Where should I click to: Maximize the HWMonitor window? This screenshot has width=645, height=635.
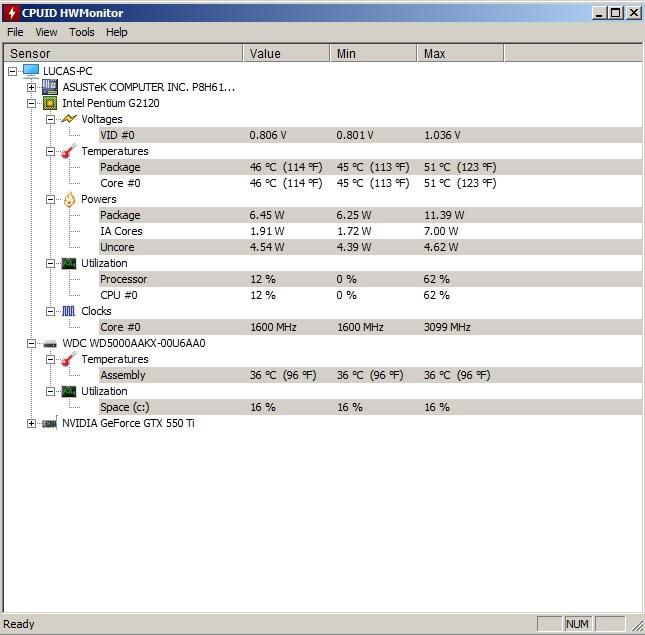click(616, 13)
